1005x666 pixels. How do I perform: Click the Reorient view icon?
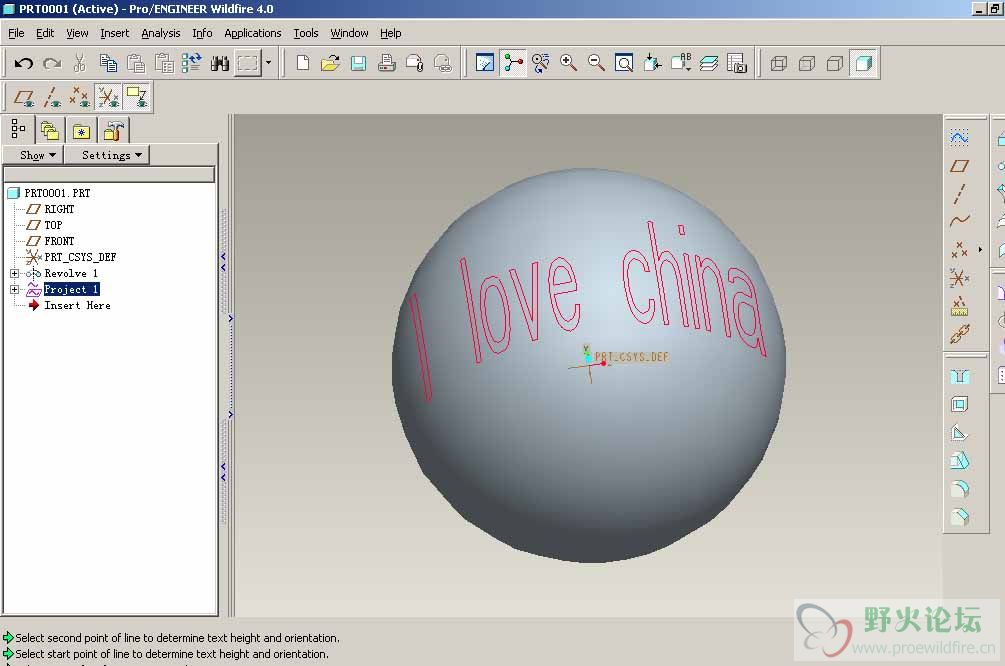(x=652, y=63)
